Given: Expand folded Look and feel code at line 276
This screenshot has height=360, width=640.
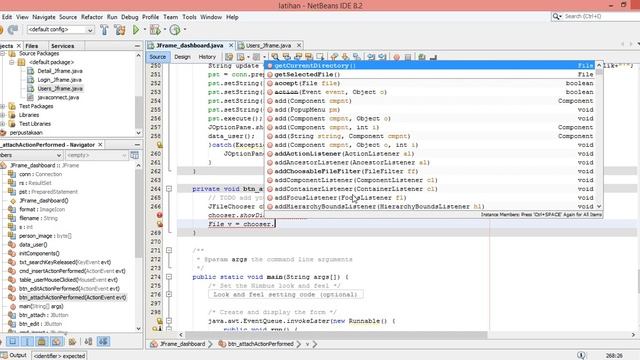Looking at the screenshot, I should tap(169, 294).
